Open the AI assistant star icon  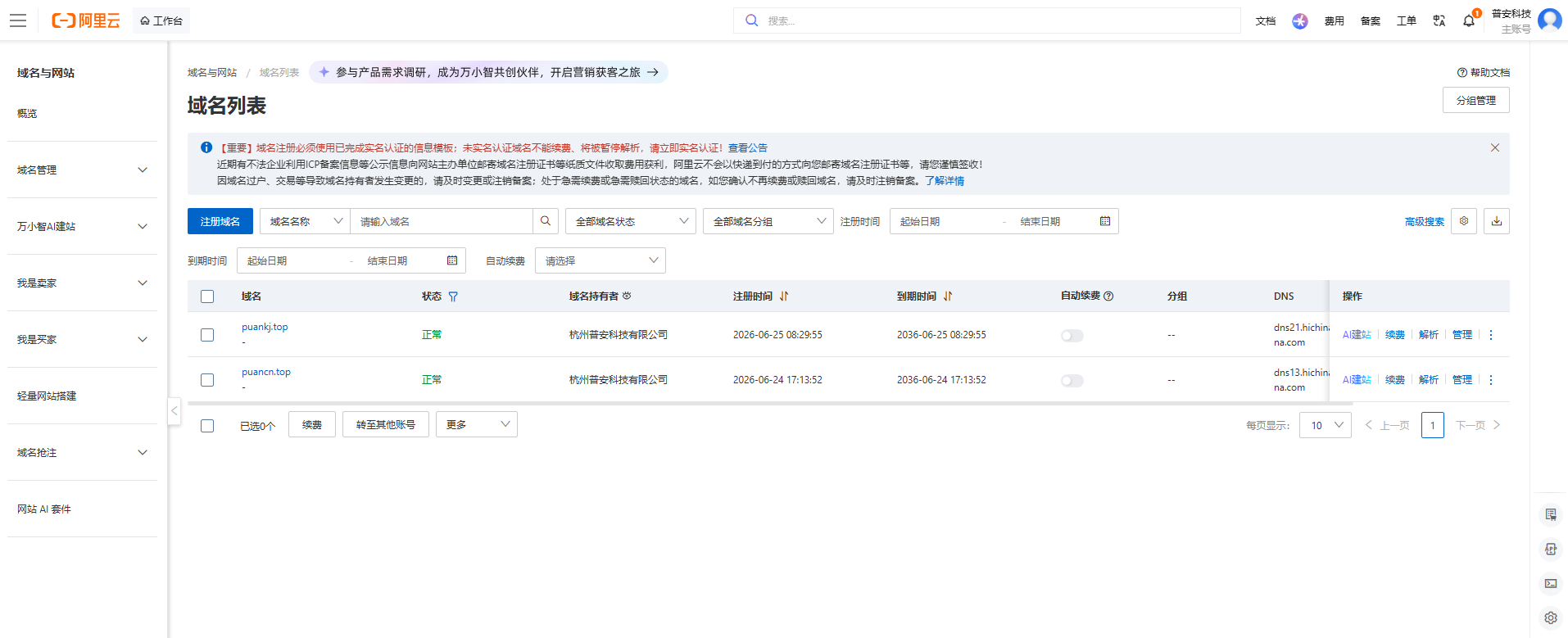tap(1300, 21)
